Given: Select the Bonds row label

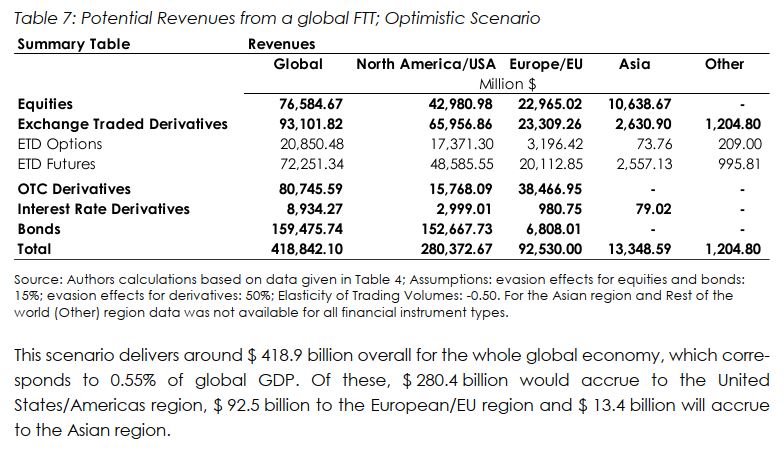Looking at the screenshot, I should point(38,229).
